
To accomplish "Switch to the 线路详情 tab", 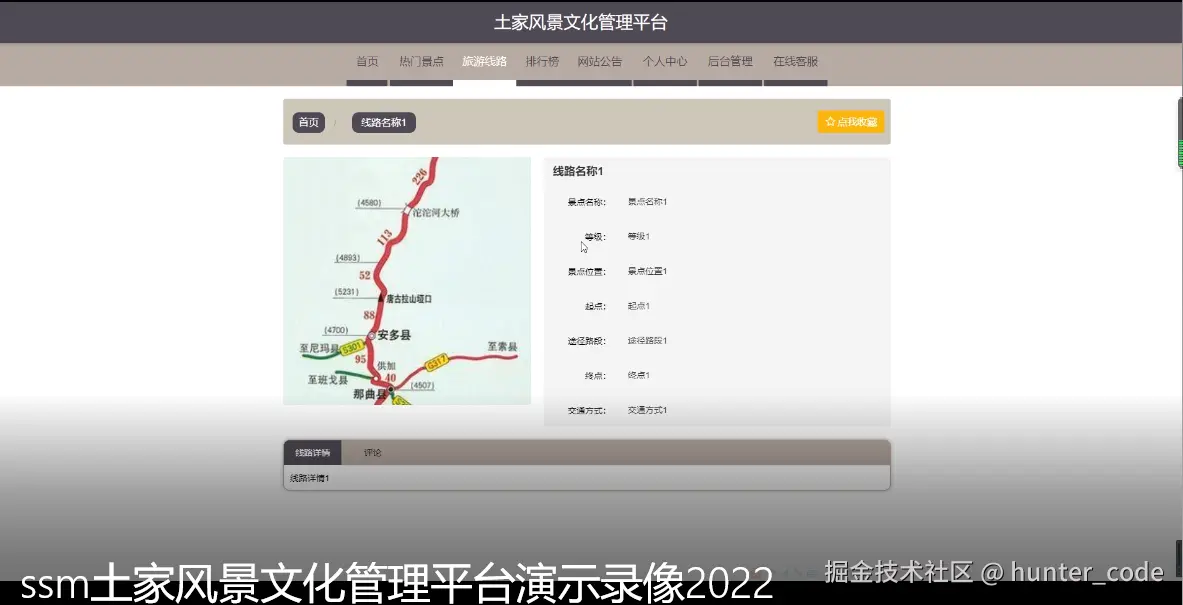I will click(x=312, y=453).
